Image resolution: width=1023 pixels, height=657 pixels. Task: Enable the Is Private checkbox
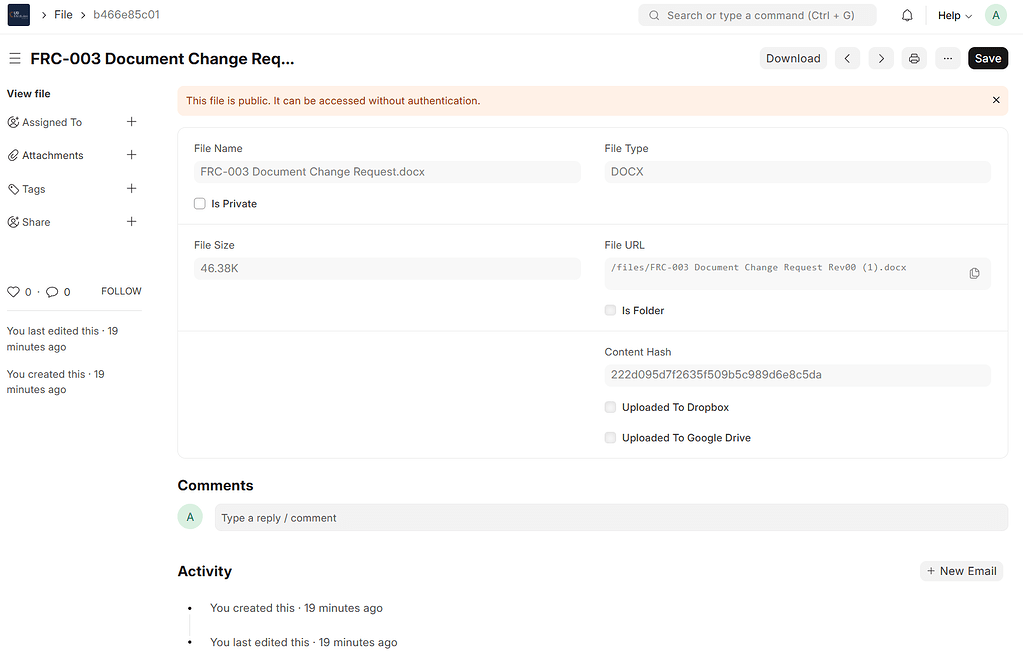tap(199, 203)
